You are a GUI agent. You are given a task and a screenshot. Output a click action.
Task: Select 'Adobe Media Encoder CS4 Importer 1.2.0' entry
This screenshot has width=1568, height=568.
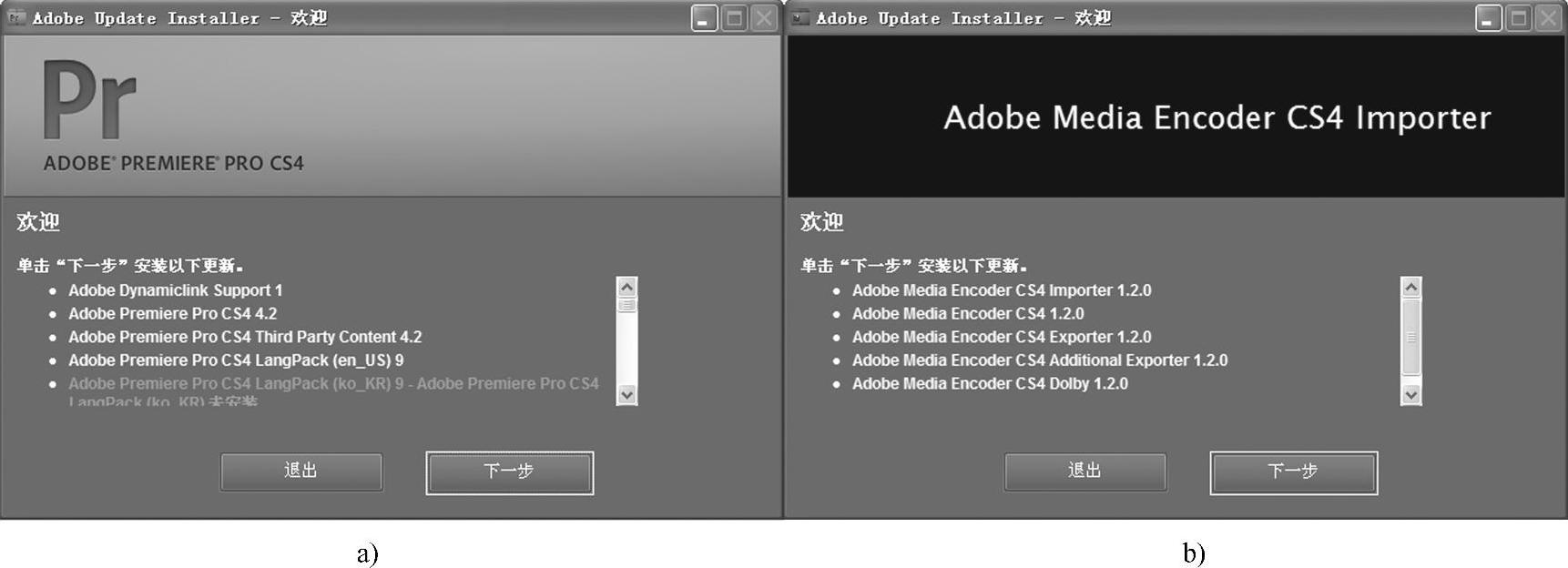pos(1002,290)
